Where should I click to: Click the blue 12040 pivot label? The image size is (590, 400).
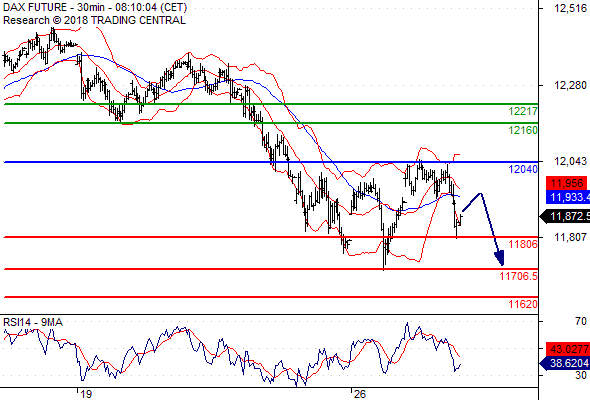[x=523, y=169]
